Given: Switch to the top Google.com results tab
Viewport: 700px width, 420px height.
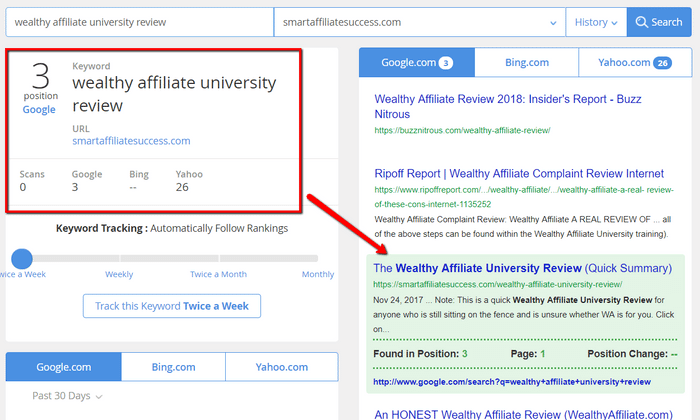Looking at the screenshot, I should point(417,62).
